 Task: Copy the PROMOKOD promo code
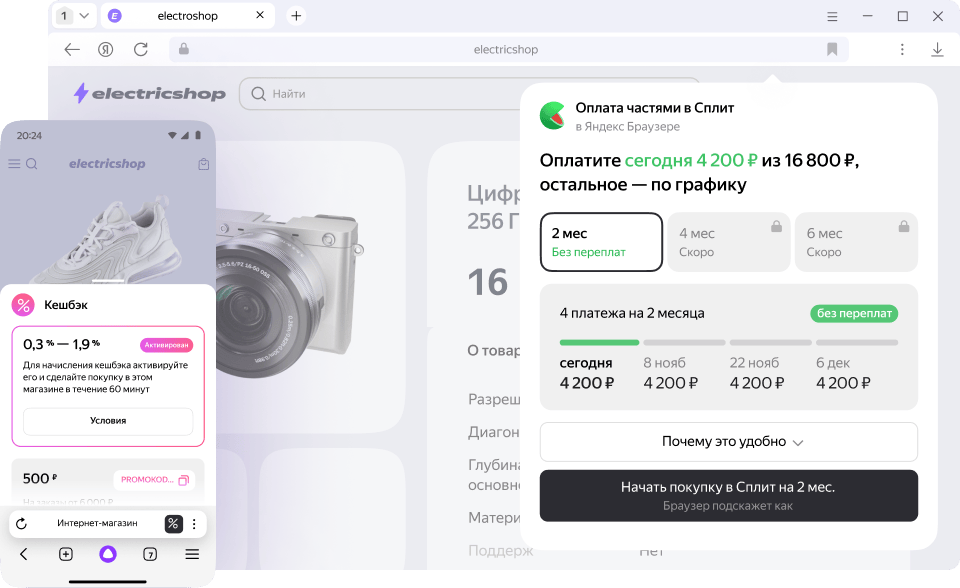click(154, 480)
